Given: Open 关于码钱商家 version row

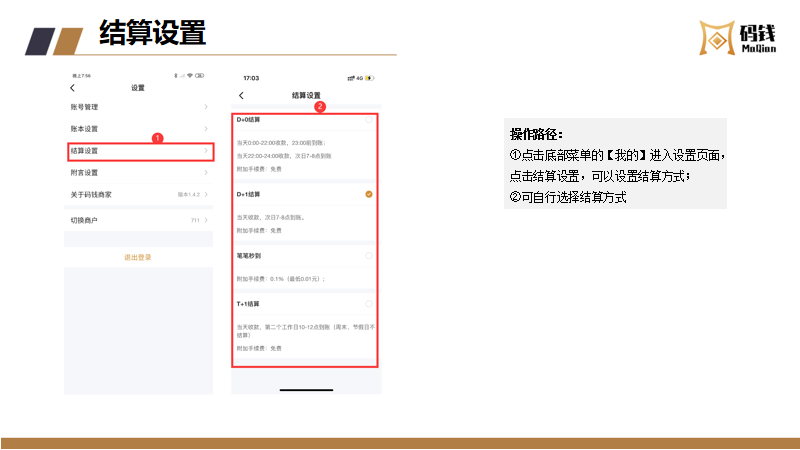Looking at the screenshot, I should tap(138, 193).
